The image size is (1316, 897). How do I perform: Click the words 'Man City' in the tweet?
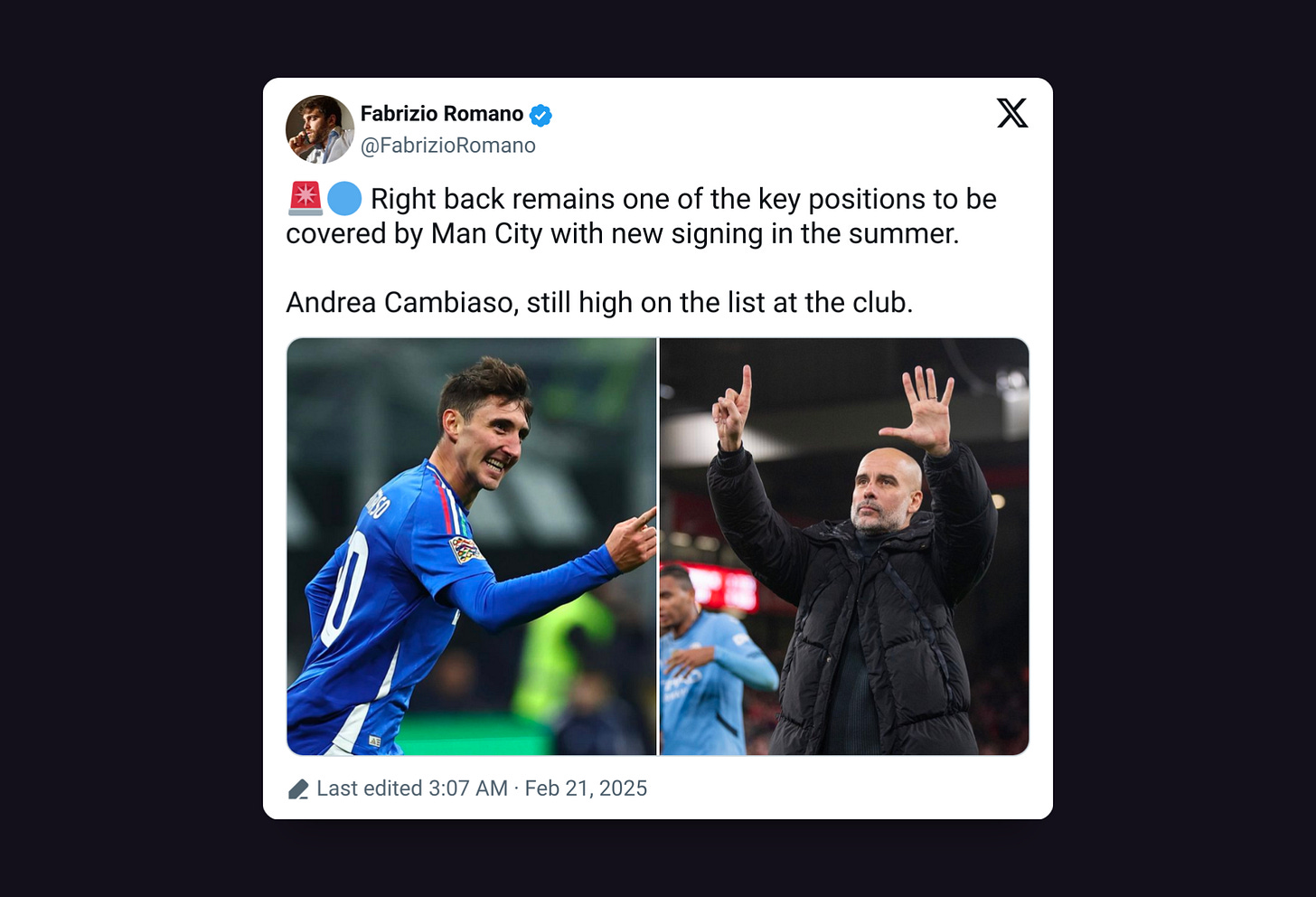pyautogui.click(x=486, y=233)
